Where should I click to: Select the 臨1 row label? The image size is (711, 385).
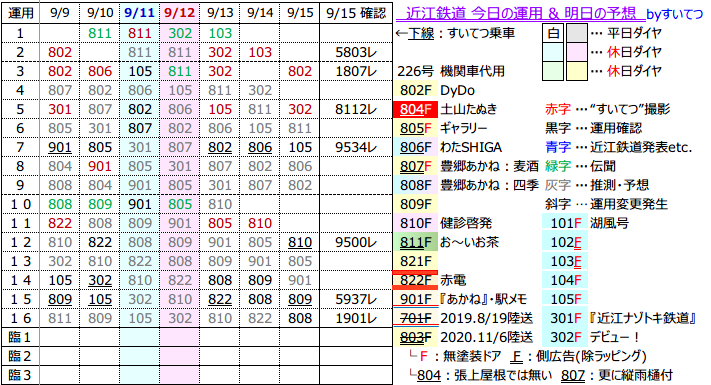[20, 337]
